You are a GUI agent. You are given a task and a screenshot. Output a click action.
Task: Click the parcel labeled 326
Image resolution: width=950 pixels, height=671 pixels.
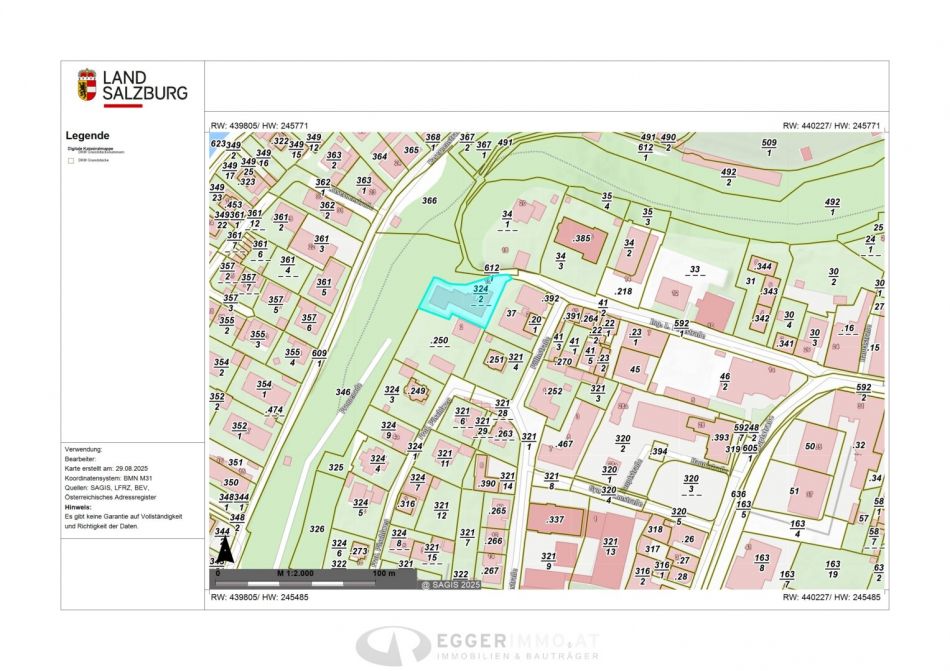(x=317, y=528)
